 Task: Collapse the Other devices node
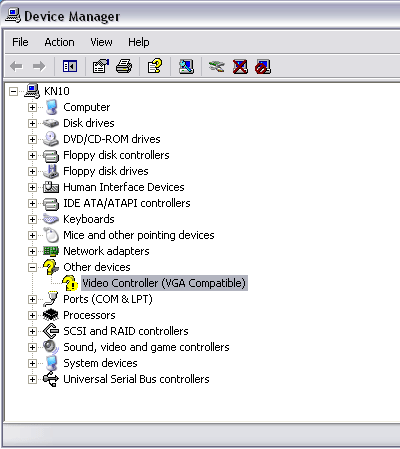click(x=32, y=267)
